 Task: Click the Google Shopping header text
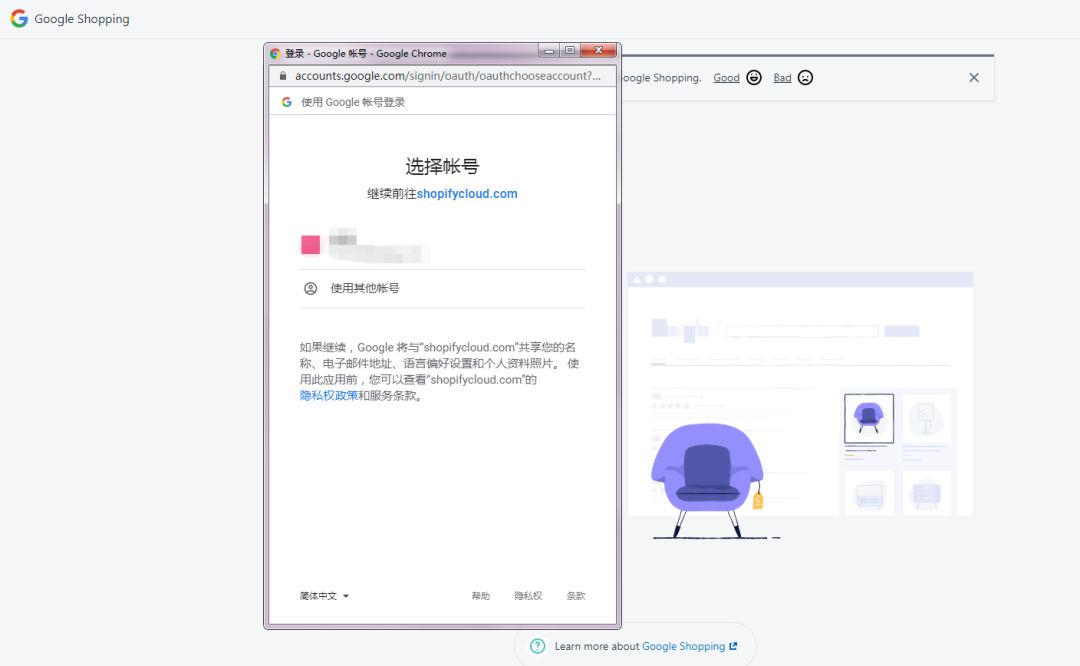coord(82,19)
